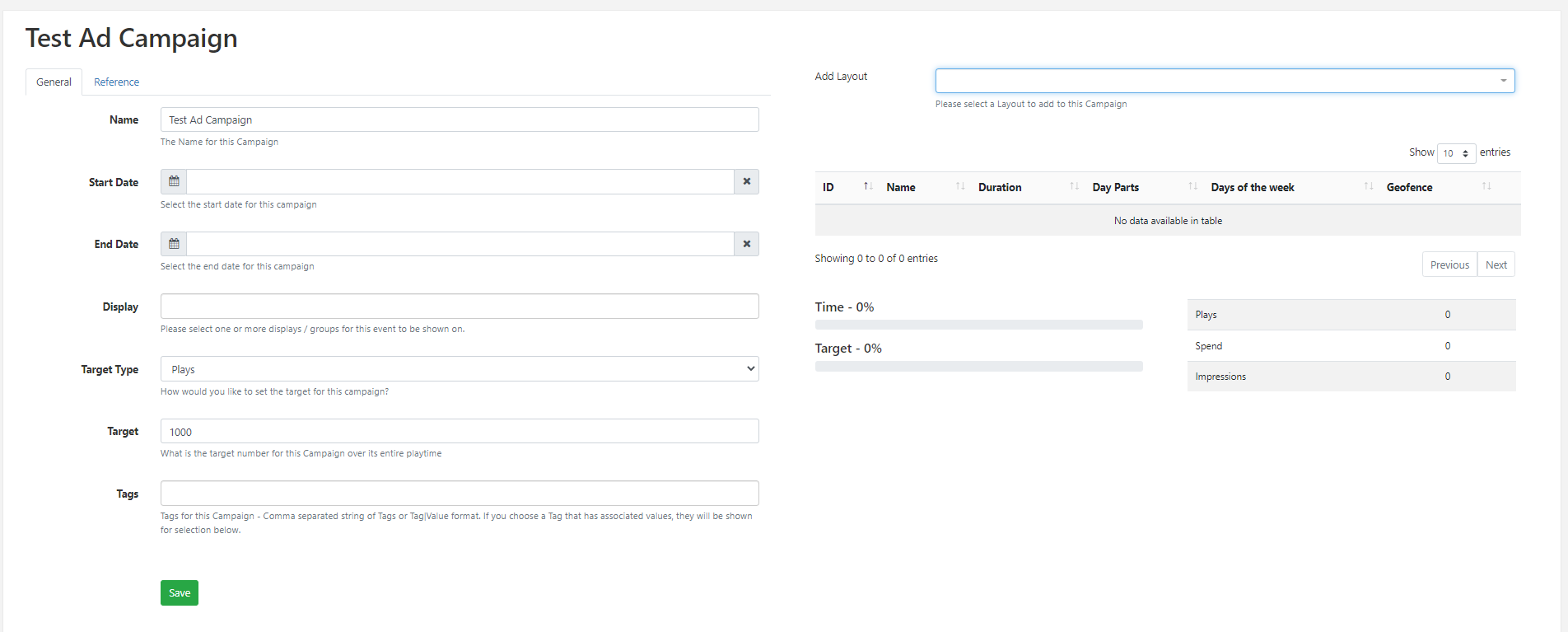Click the Time progress bar
This screenshot has width=1568, height=632.
978,325
